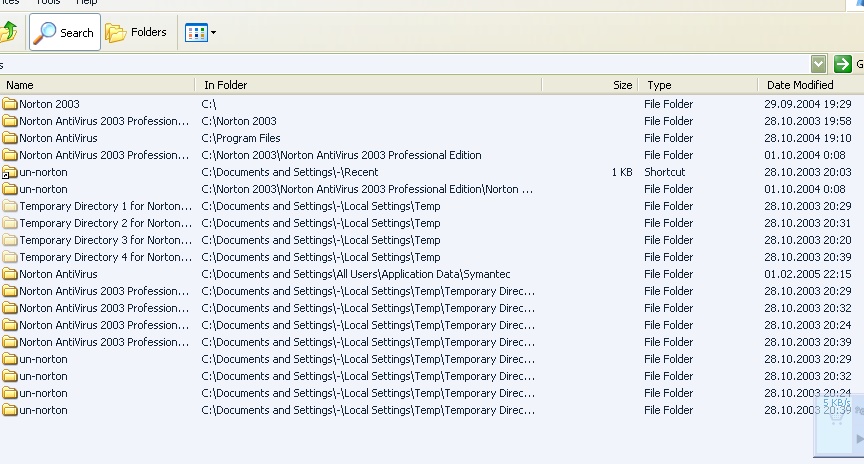Image resolution: width=864 pixels, height=464 pixels.
Task: Open the Help menu
Action: pyautogui.click(x=87, y=3)
